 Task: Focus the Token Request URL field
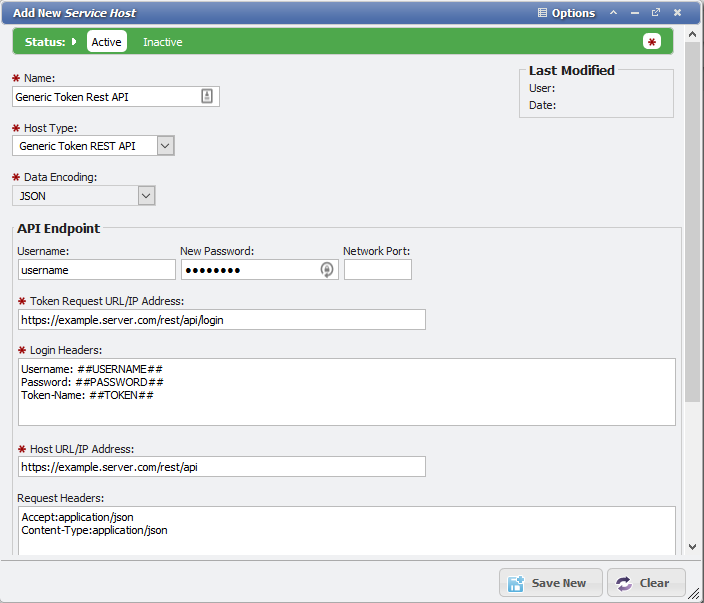click(x=221, y=319)
